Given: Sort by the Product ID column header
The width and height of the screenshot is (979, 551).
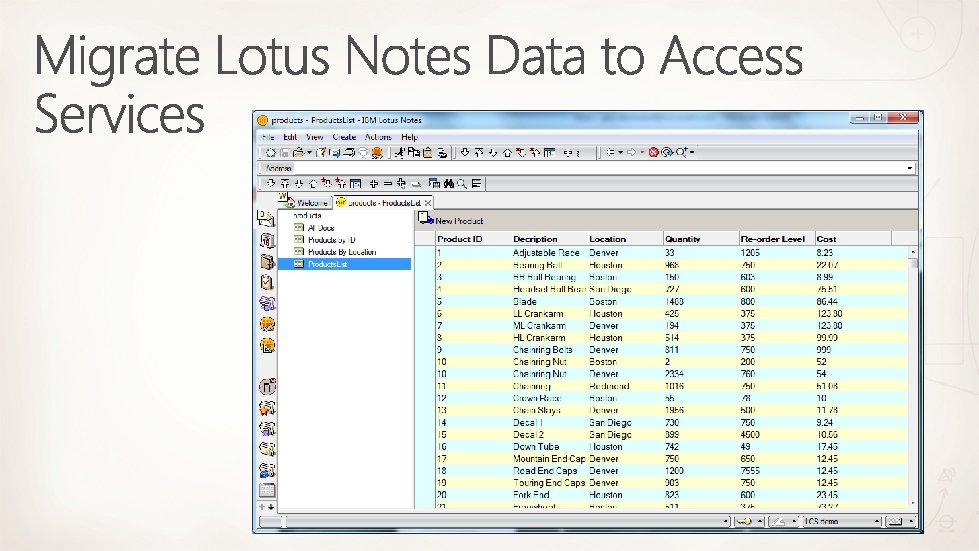Looking at the screenshot, I should (473, 238).
